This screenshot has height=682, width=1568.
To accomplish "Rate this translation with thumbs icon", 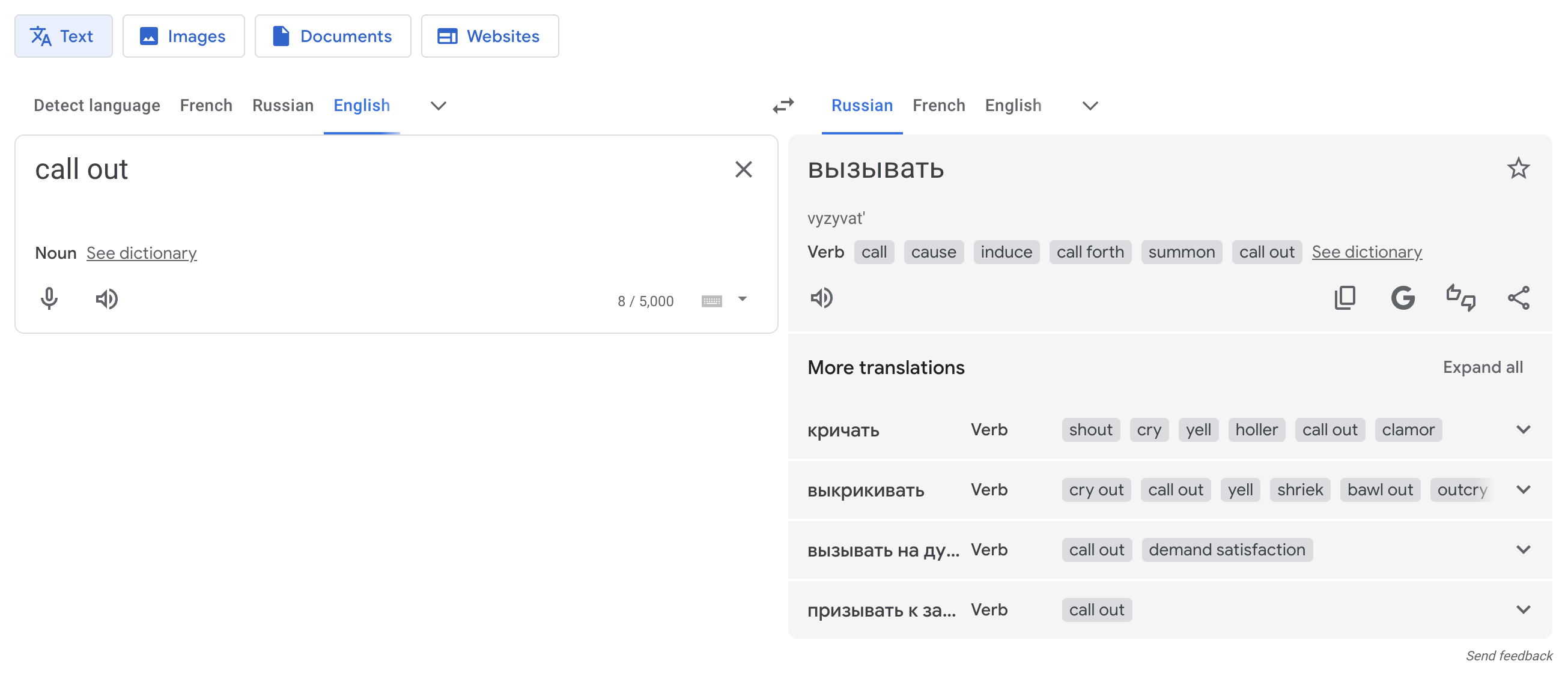I will (x=1460, y=298).
